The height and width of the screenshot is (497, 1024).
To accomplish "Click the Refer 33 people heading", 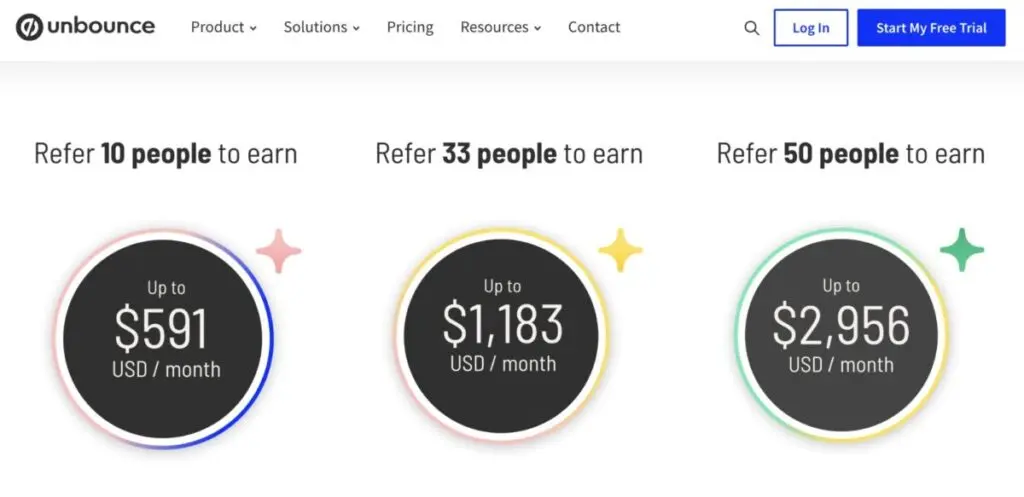I will 508,154.
